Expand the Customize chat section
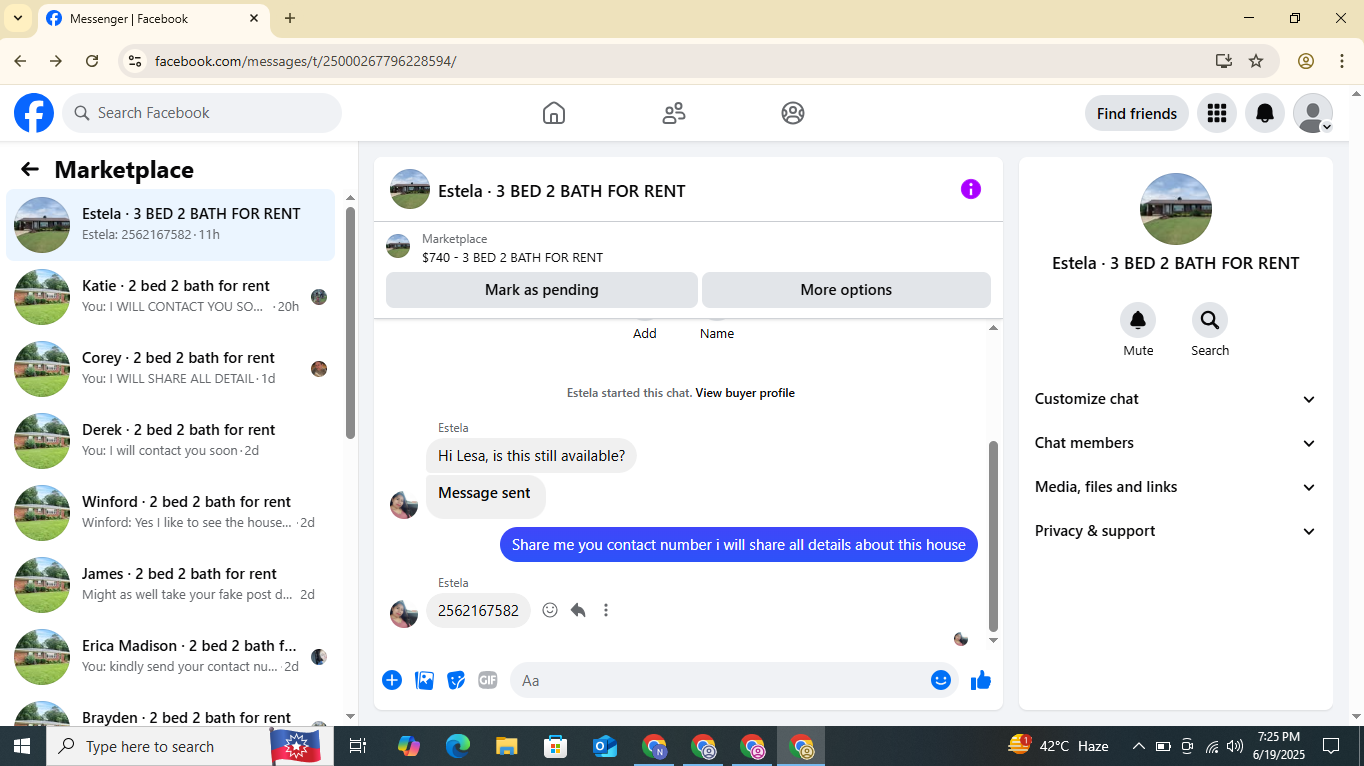The width and height of the screenshot is (1364, 766). tap(1176, 399)
